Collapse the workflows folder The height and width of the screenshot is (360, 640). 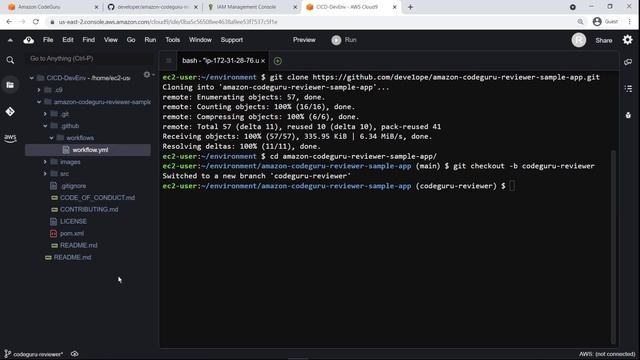51,138
